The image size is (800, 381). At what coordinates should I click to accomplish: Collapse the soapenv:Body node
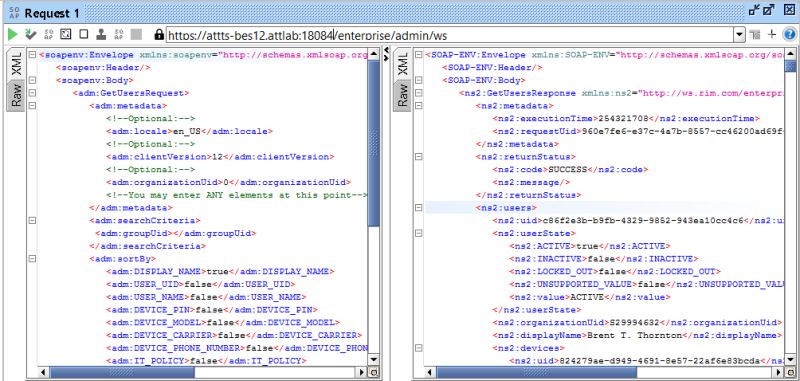32,80
